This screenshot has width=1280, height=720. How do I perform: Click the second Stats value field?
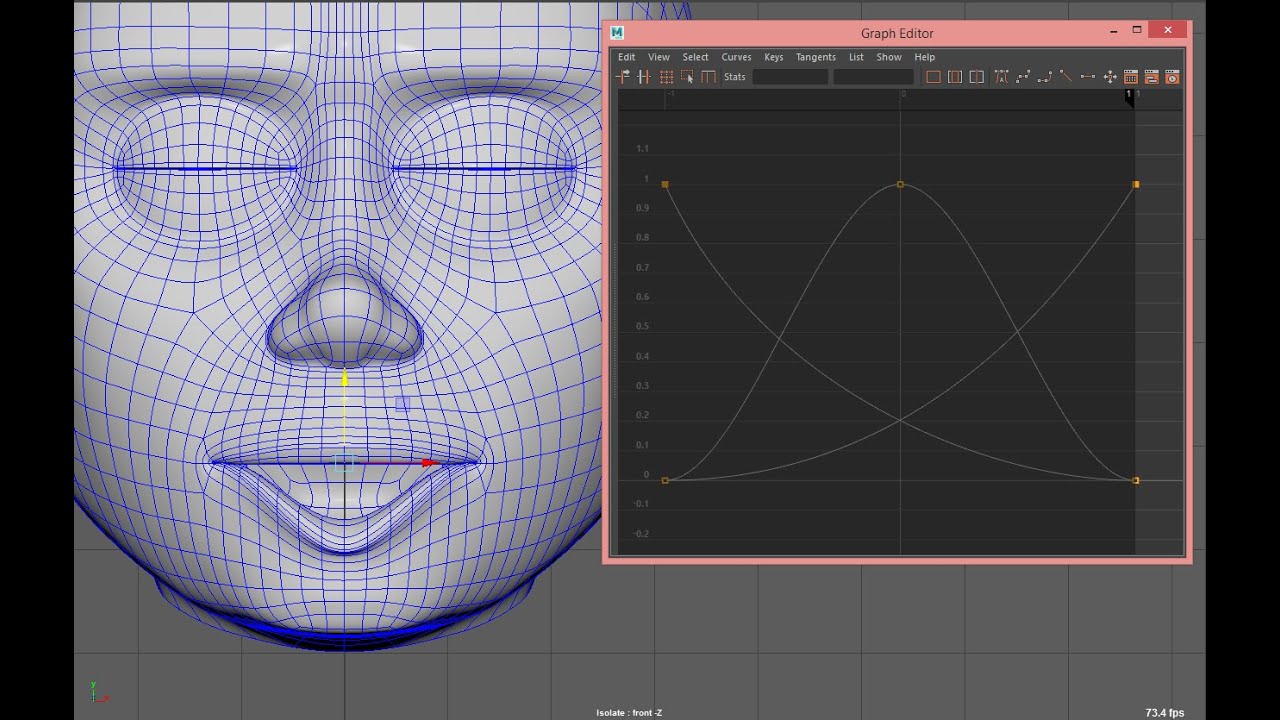click(x=873, y=77)
